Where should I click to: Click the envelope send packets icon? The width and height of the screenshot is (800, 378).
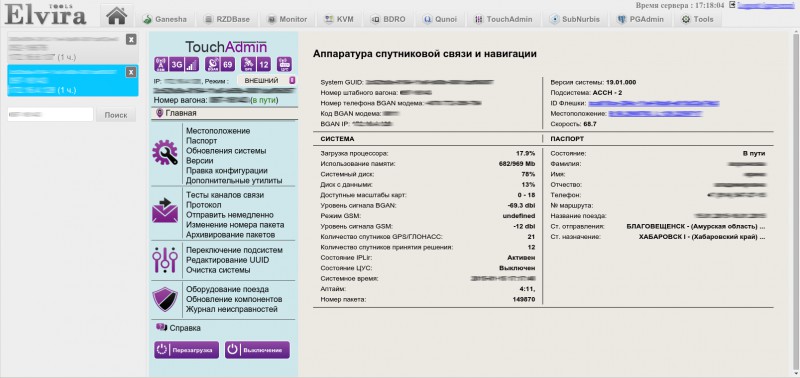coord(165,210)
